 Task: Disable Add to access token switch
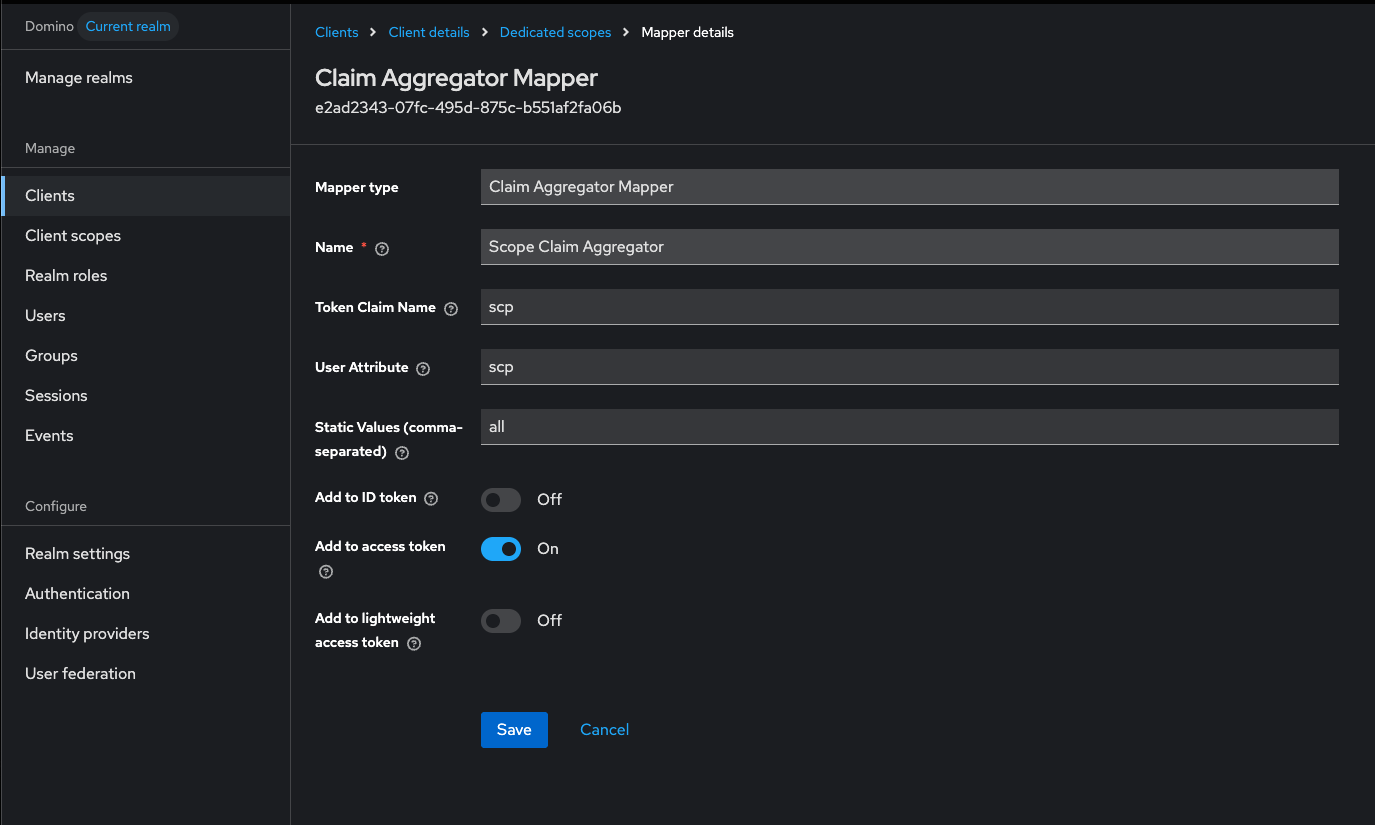point(501,548)
